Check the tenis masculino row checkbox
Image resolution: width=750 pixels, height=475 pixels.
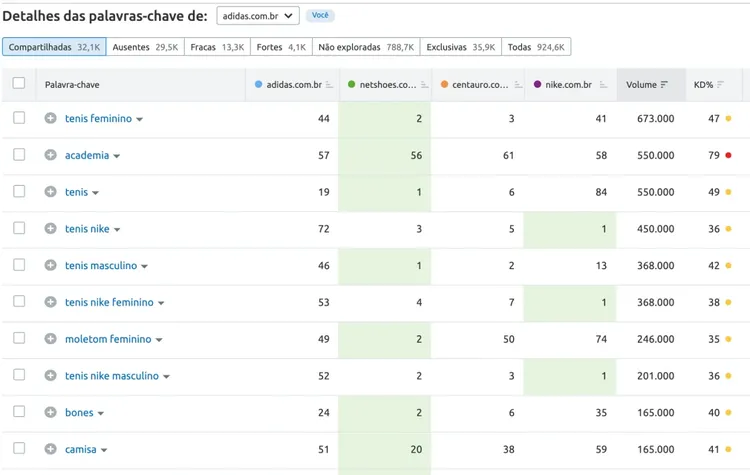pos(19,265)
